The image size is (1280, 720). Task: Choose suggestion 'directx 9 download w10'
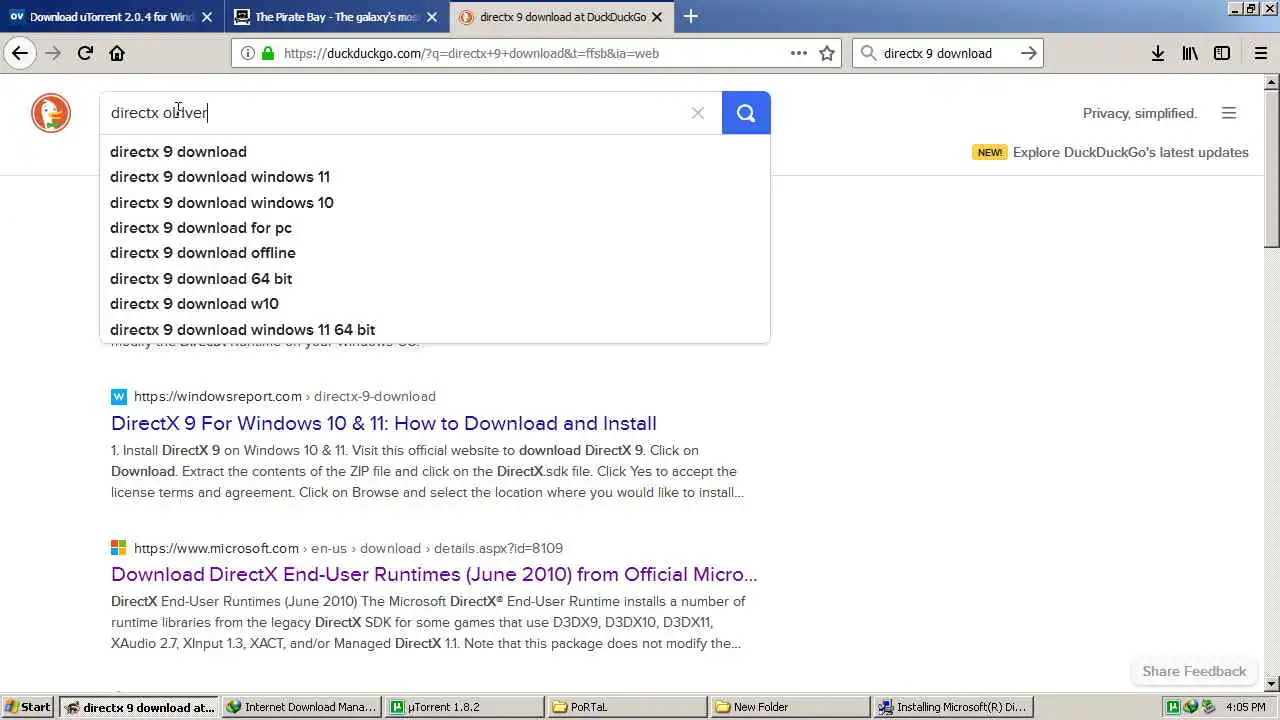click(435, 304)
